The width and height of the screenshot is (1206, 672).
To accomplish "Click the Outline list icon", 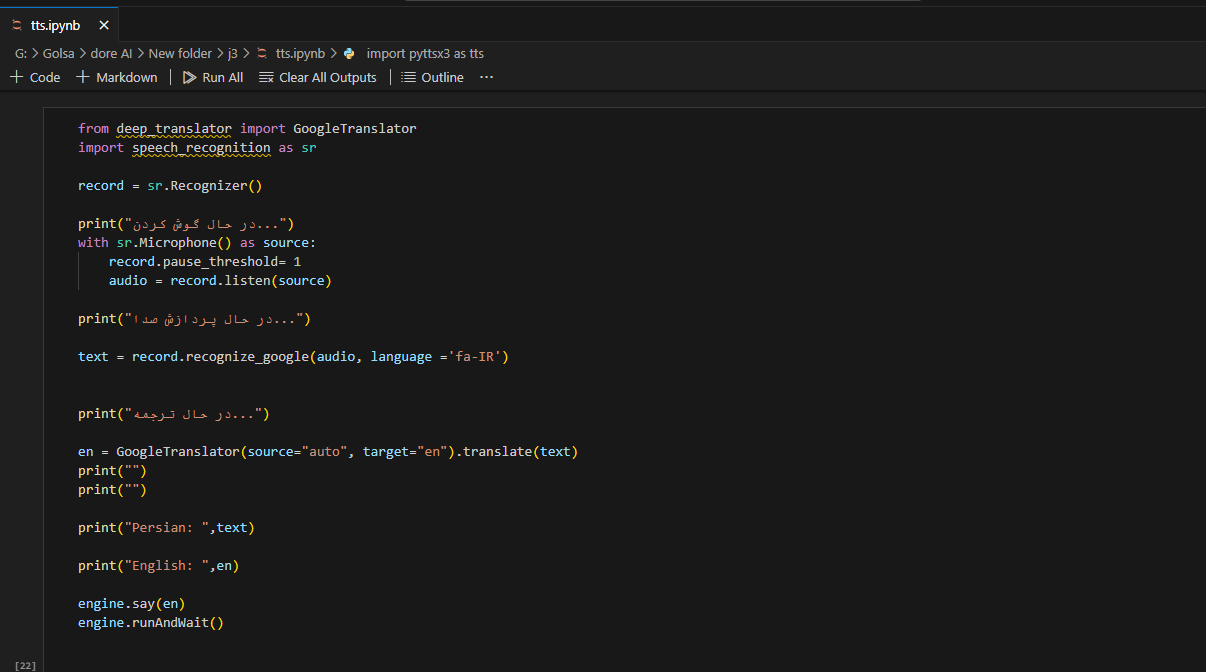I will point(408,77).
